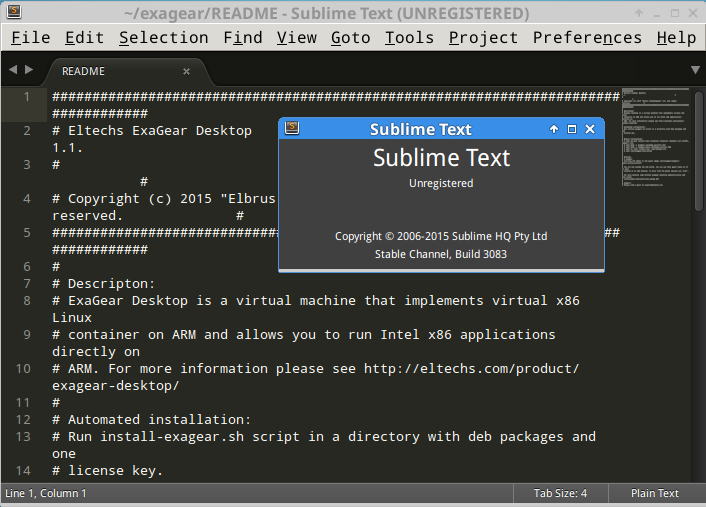Click the up-arrow button in About dialog title bar

(x=554, y=129)
